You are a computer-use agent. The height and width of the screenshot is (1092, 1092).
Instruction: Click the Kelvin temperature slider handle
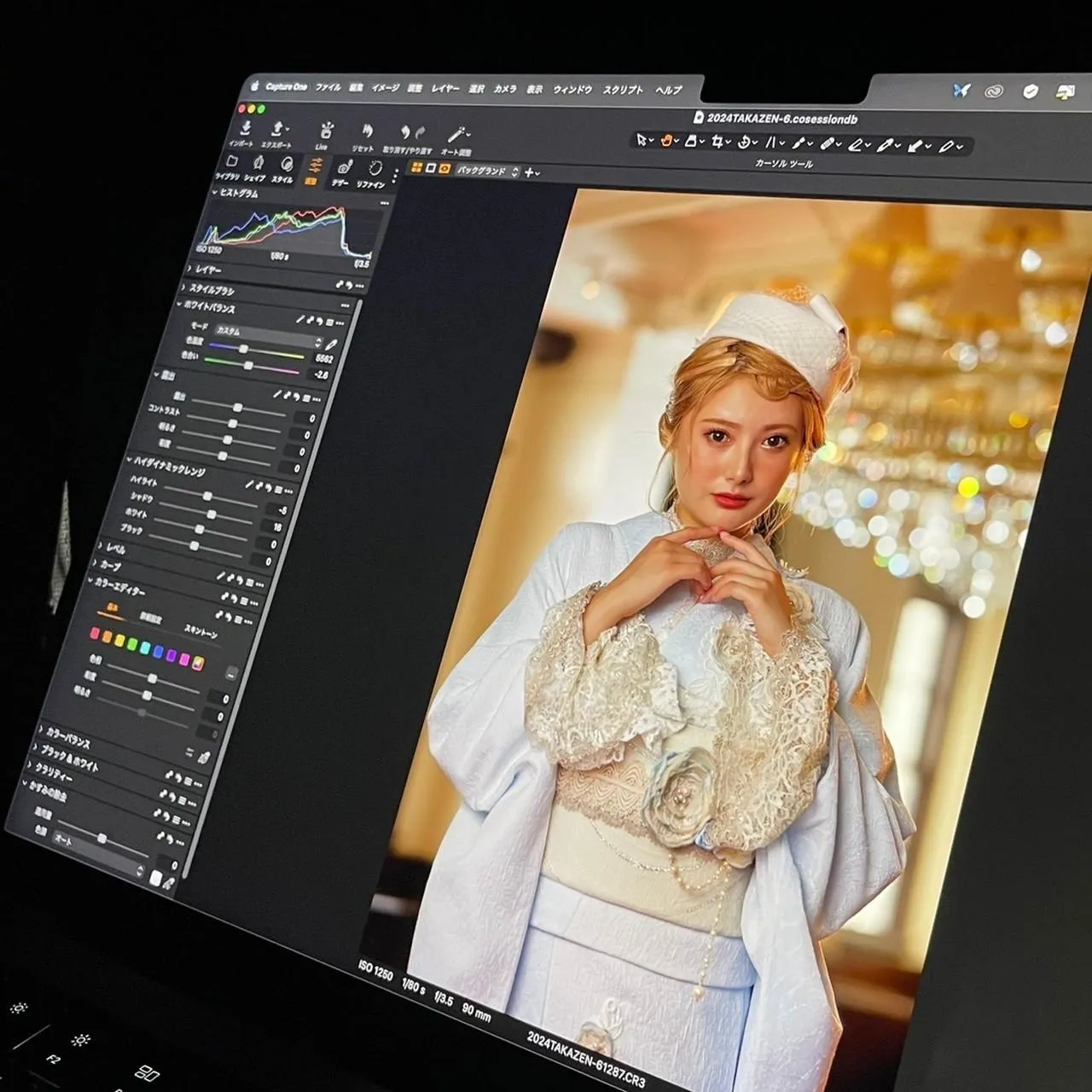[243, 349]
